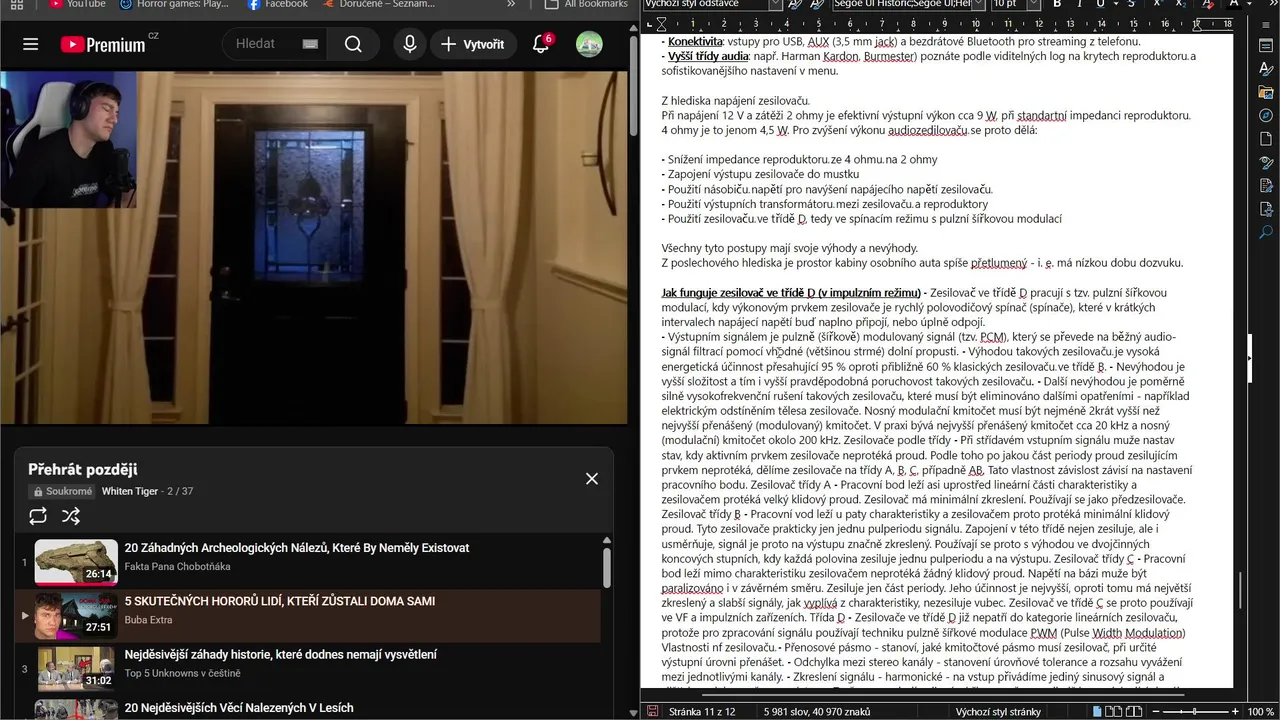Open the 10 pt font size dropdown

(1033, 4)
